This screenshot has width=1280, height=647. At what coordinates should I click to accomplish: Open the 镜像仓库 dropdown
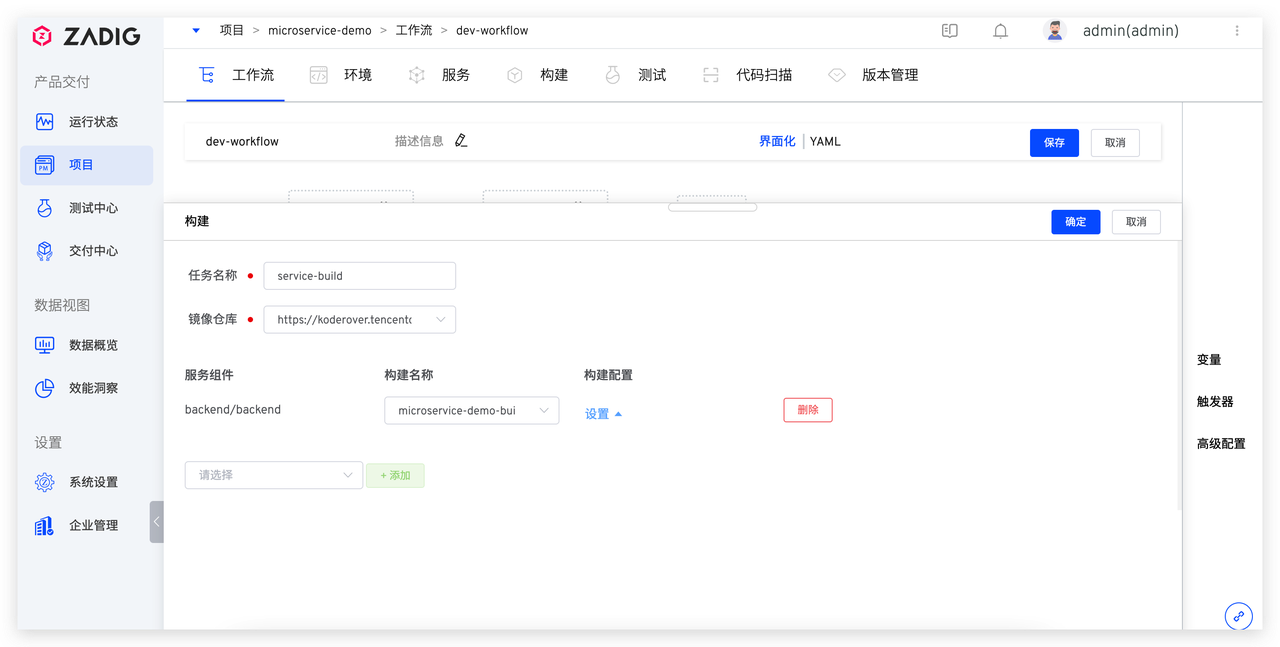(x=360, y=320)
